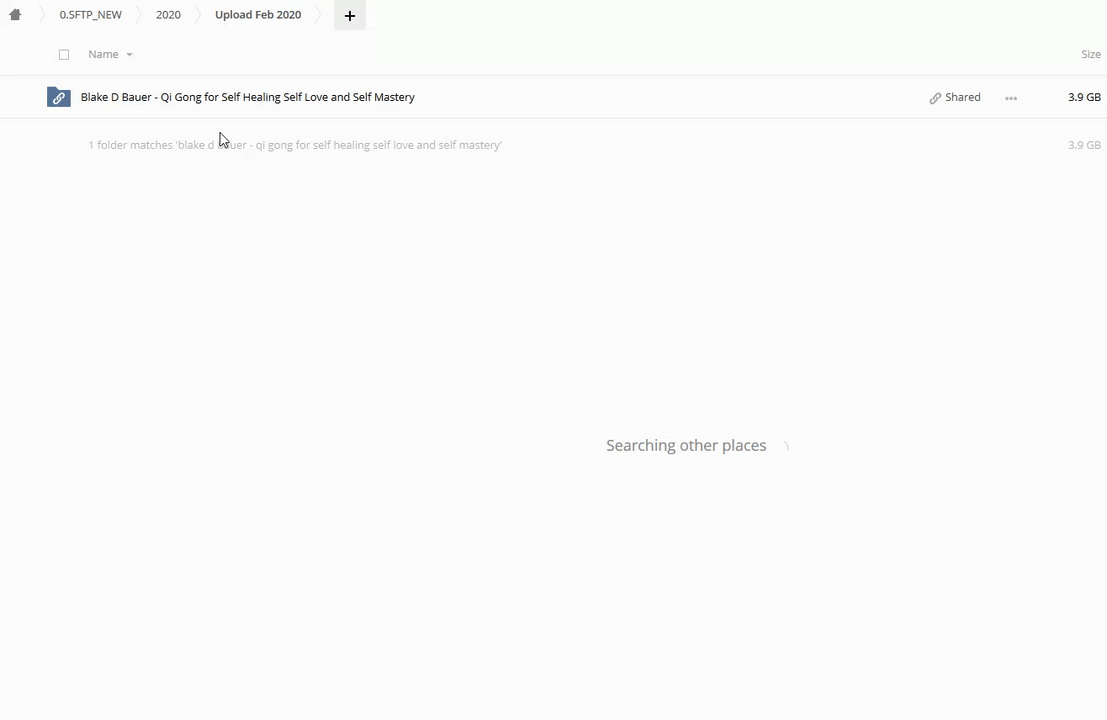Click the plus New button
1107x720 pixels.
coord(349,15)
